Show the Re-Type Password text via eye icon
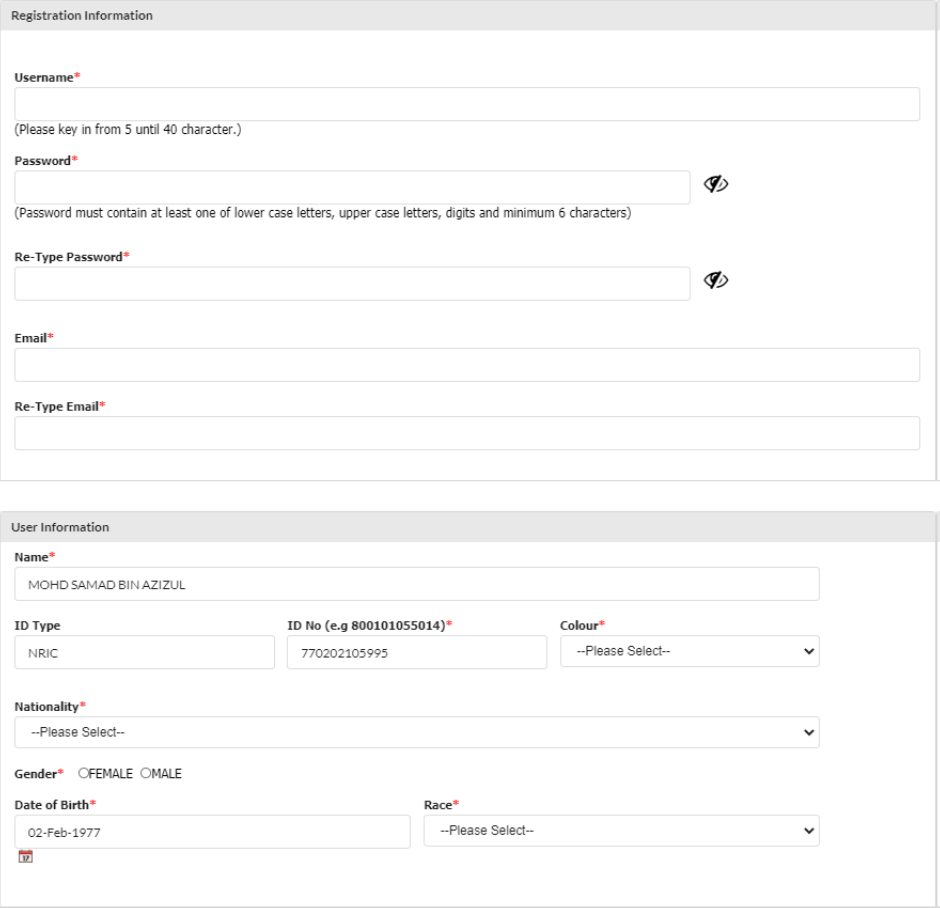The height and width of the screenshot is (908, 940). (x=716, y=282)
